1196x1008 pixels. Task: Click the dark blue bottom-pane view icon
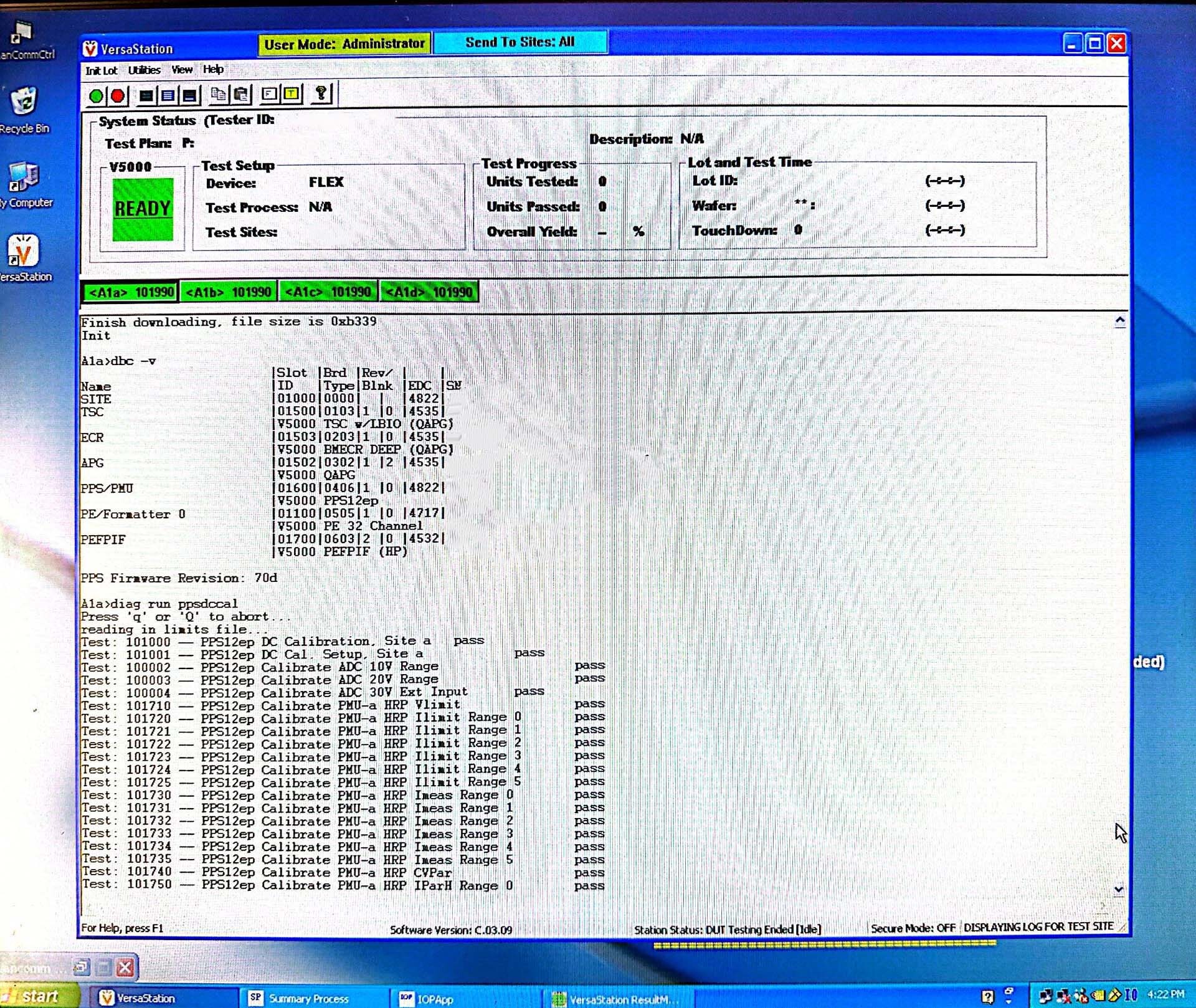(x=189, y=96)
